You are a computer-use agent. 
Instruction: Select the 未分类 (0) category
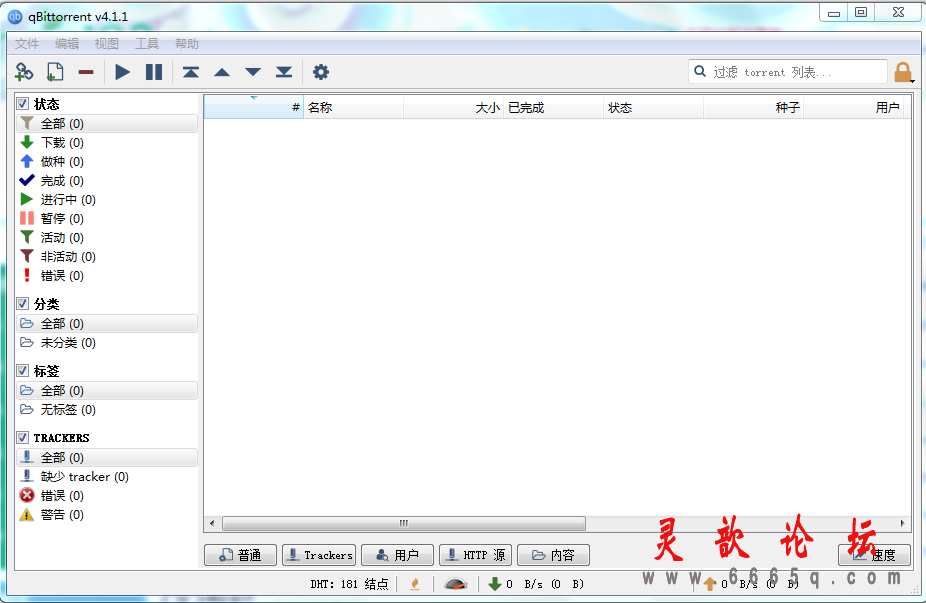(107, 343)
